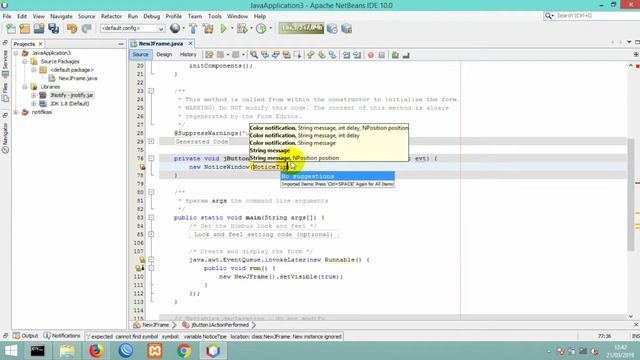Click the Find Selection magnifier icon in editor toolbar
The height and width of the screenshot is (360, 640).
pyautogui.click(x=254, y=55)
